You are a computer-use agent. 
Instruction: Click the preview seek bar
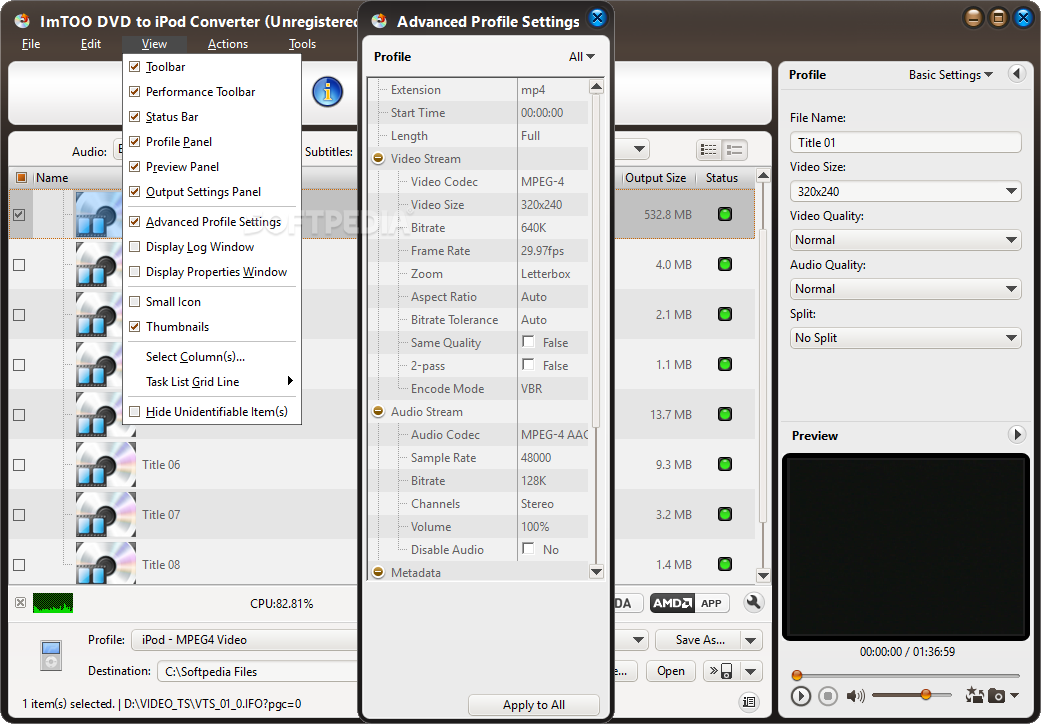(x=906, y=676)
